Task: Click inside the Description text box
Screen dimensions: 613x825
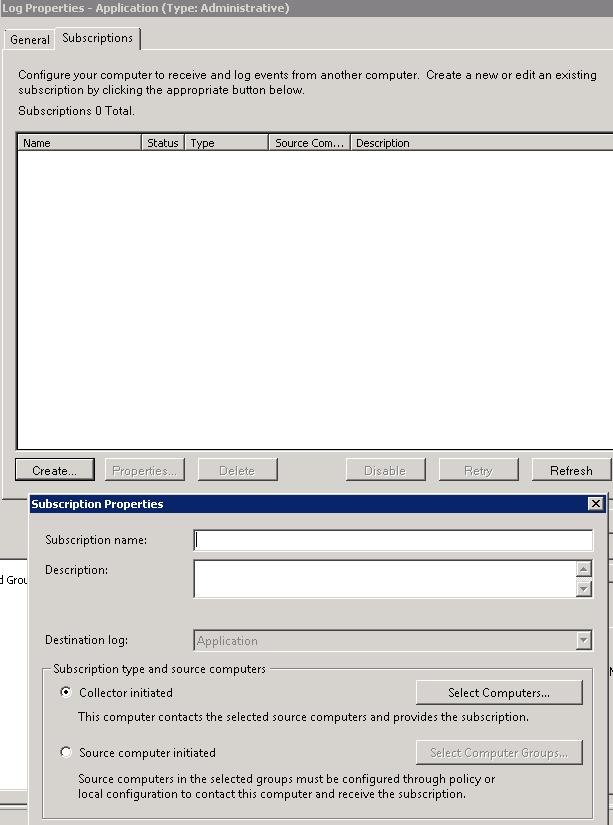Action: 384,578
